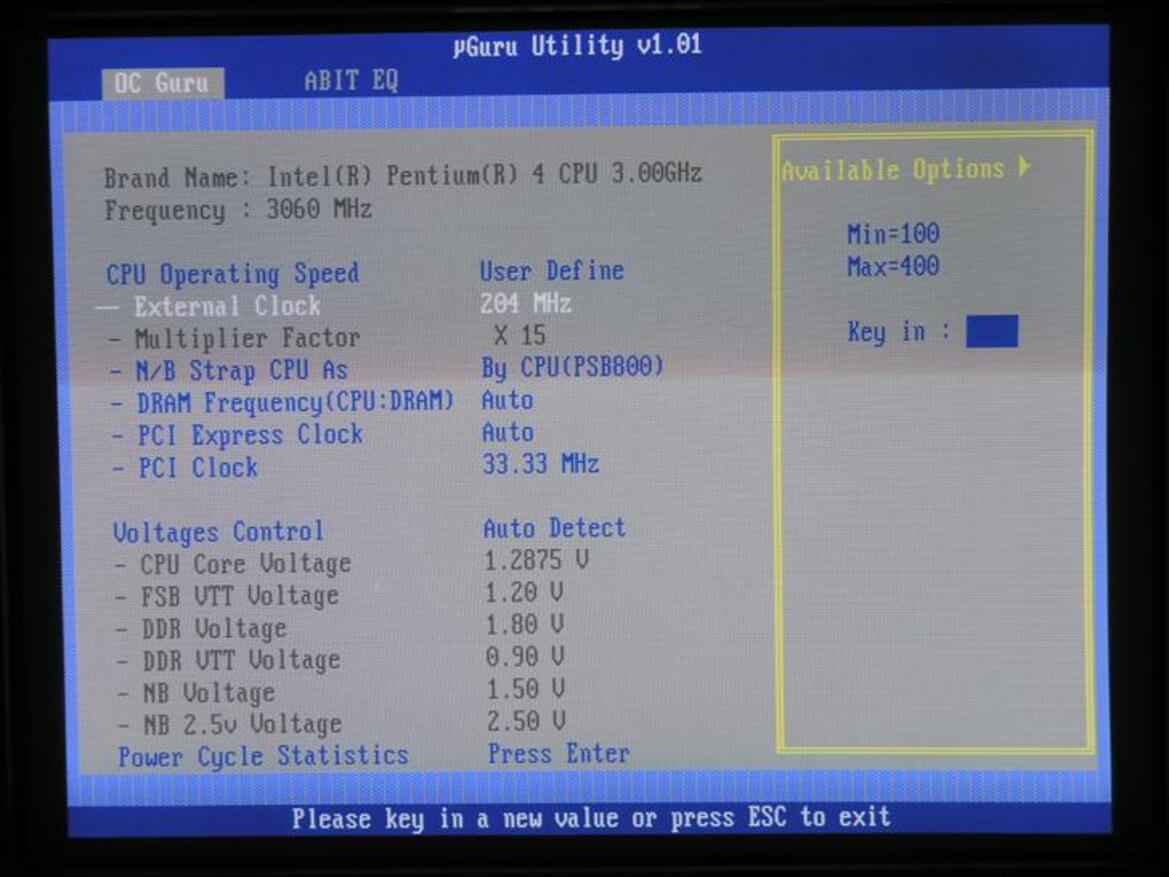Change the Auto Detect voltages value

555,528
